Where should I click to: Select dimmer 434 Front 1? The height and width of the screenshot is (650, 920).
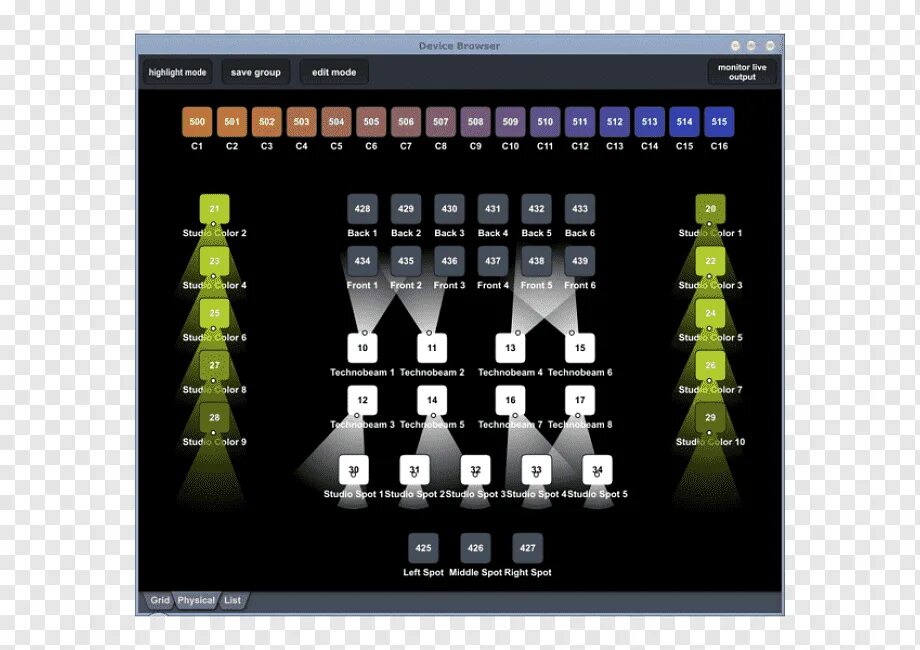click(x=363, y=261)
